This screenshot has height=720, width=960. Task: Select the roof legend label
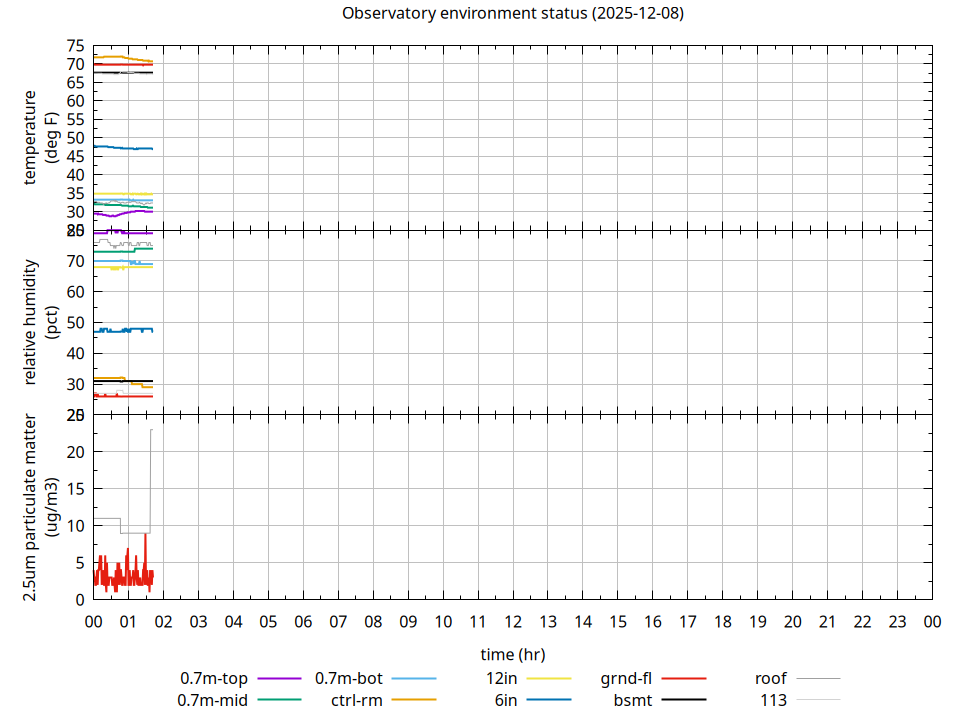(x=770, y=678)
